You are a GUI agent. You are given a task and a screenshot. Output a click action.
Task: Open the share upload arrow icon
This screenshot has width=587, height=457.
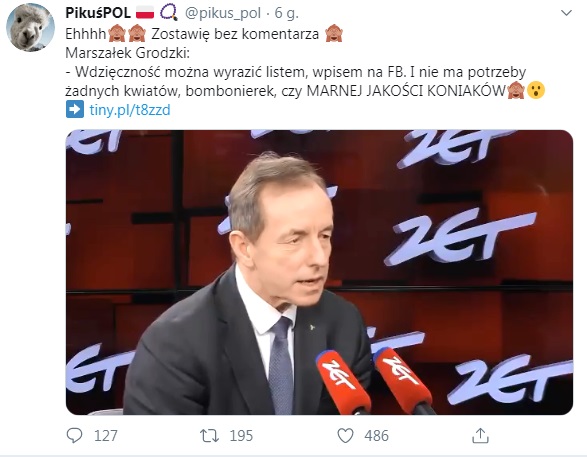pos(480,436)
